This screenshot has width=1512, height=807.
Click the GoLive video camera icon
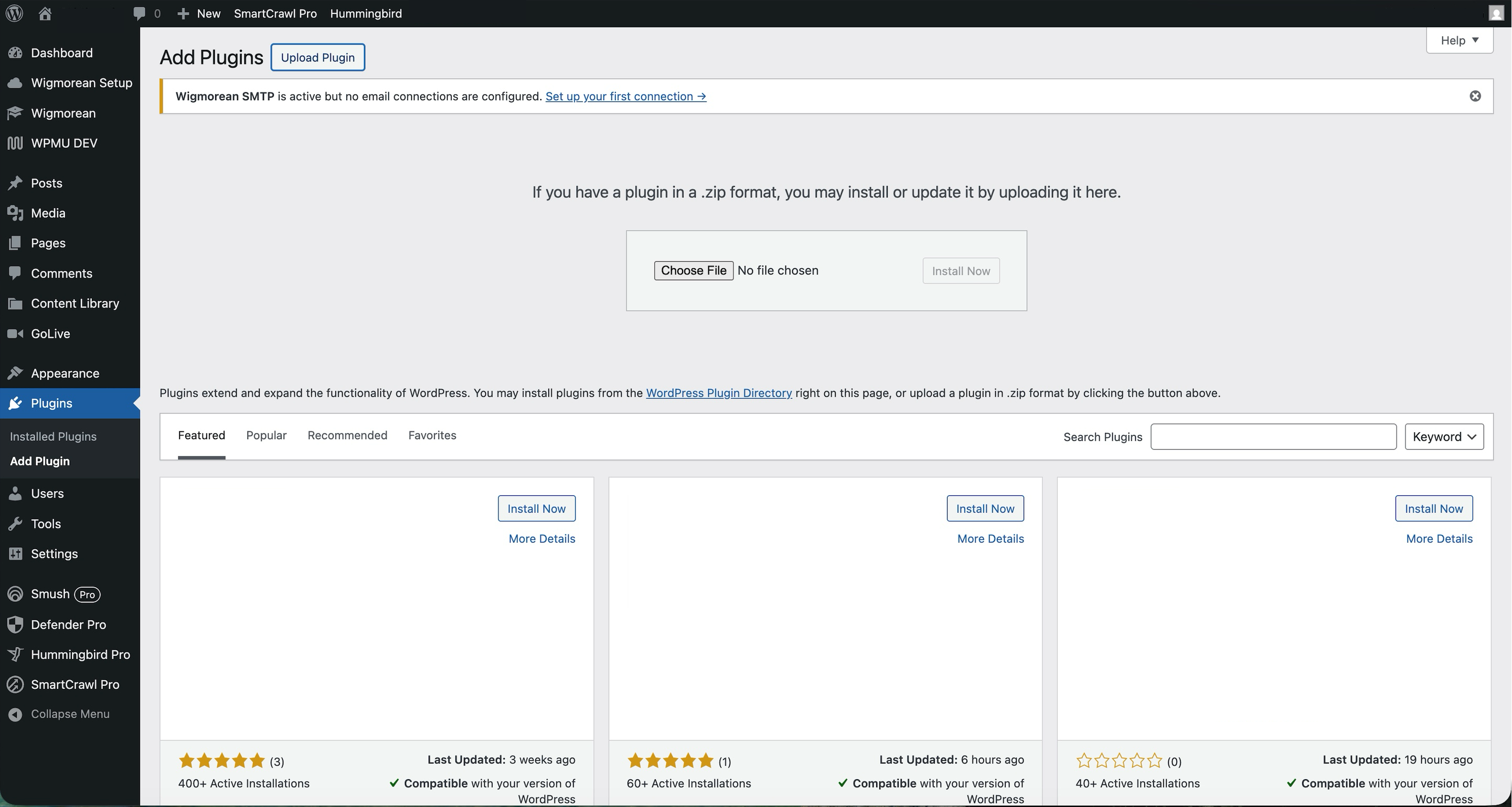(x=15, y=333)
